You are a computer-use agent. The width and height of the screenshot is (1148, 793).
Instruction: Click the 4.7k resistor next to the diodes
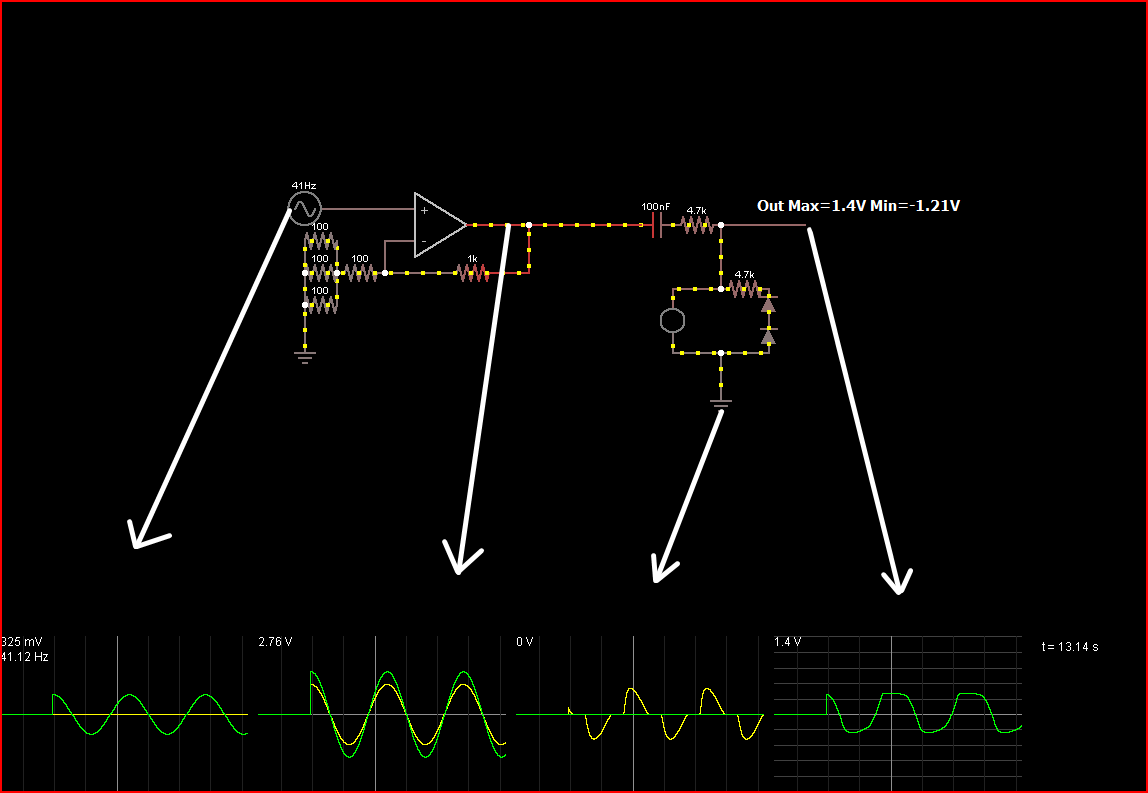click(x=744, y=288)
